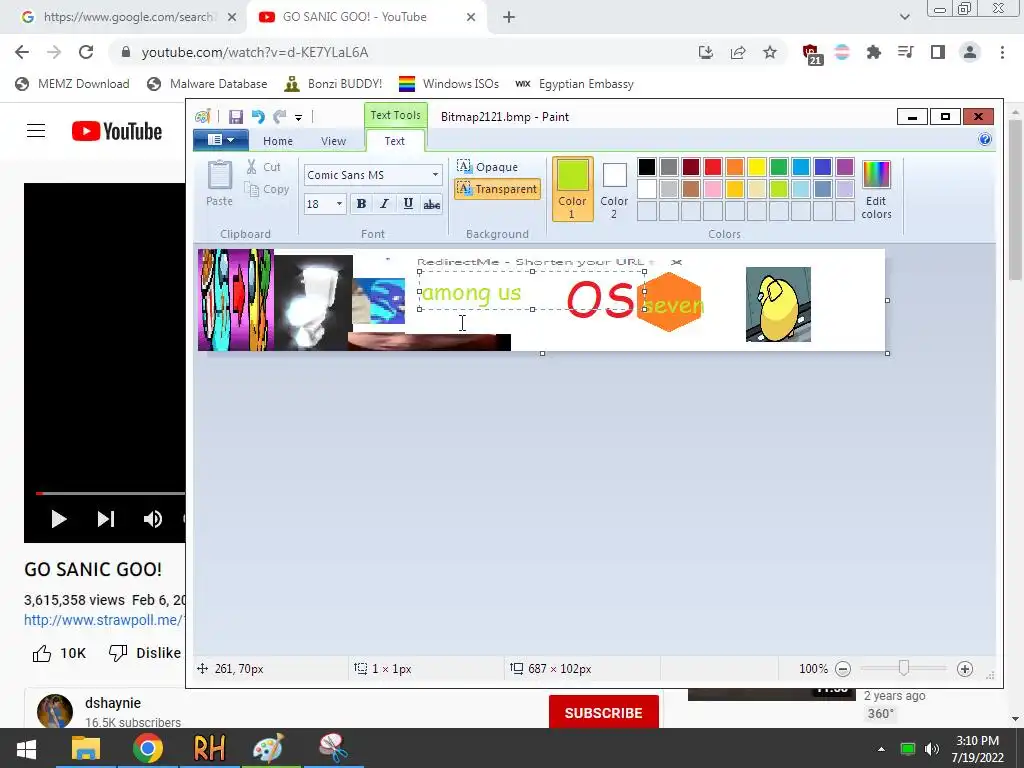Select Color 2 button
Image resolution: width=1024 pixels, height=768 pixels.
coord(614,189)
